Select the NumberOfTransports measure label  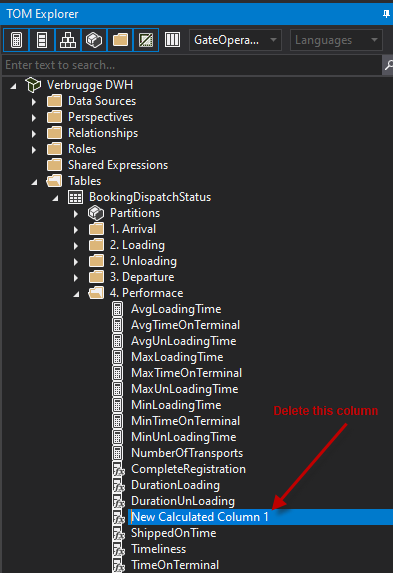coord(187,453)
